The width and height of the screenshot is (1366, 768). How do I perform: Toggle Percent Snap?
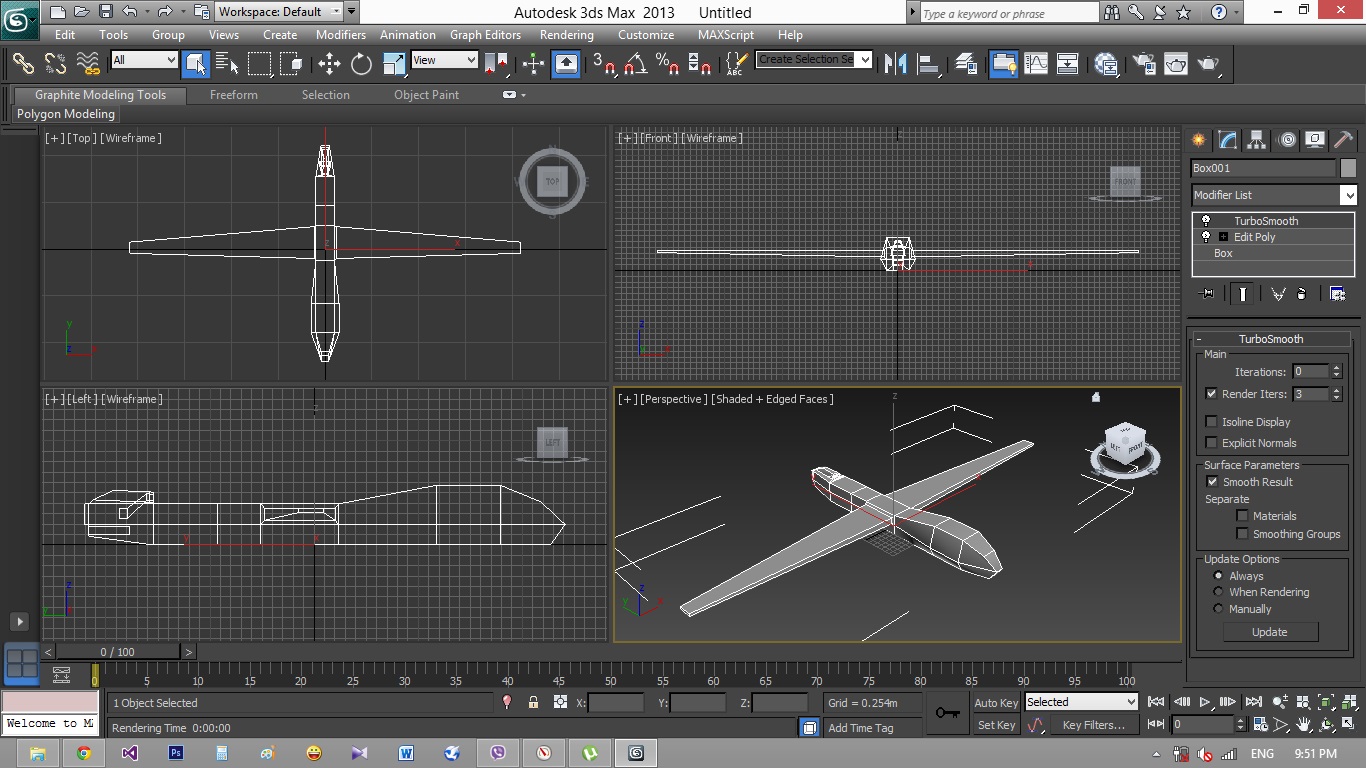point(667,63)
